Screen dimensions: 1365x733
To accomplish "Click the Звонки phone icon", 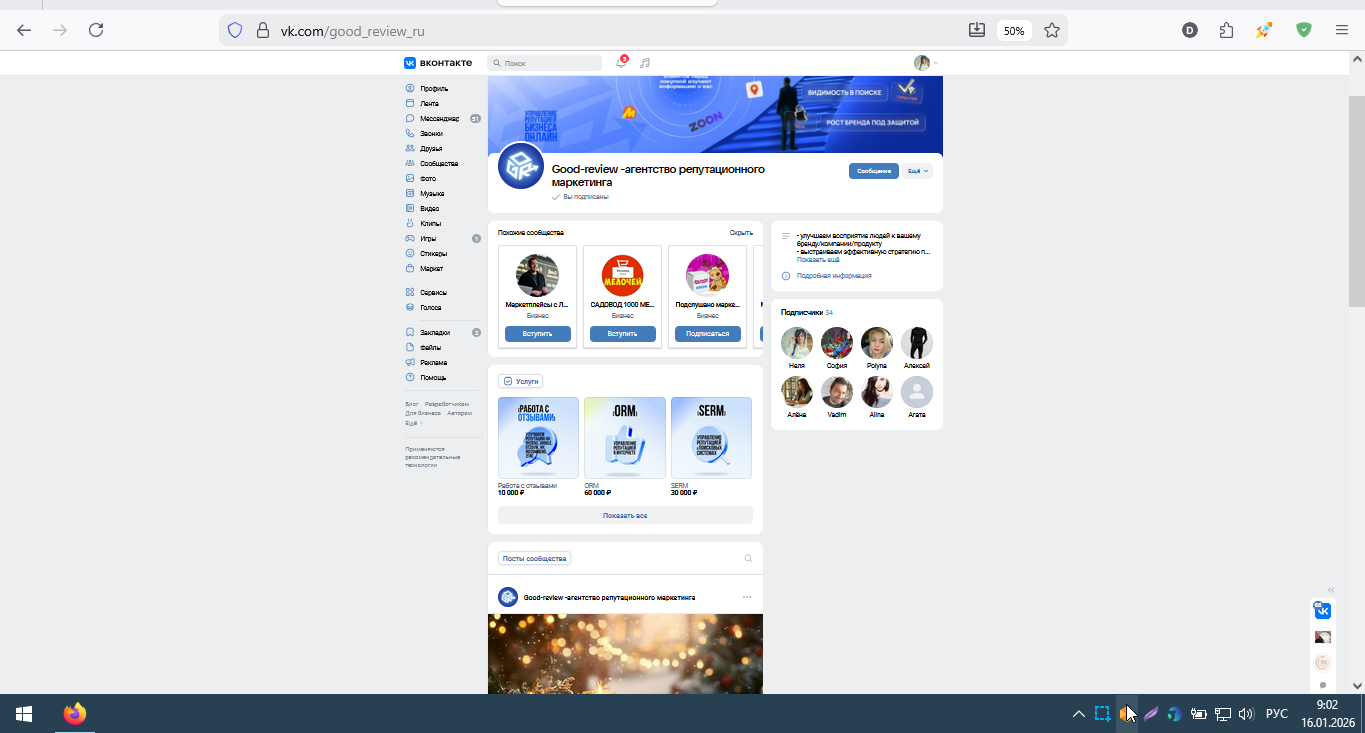I will coord(410,133).
